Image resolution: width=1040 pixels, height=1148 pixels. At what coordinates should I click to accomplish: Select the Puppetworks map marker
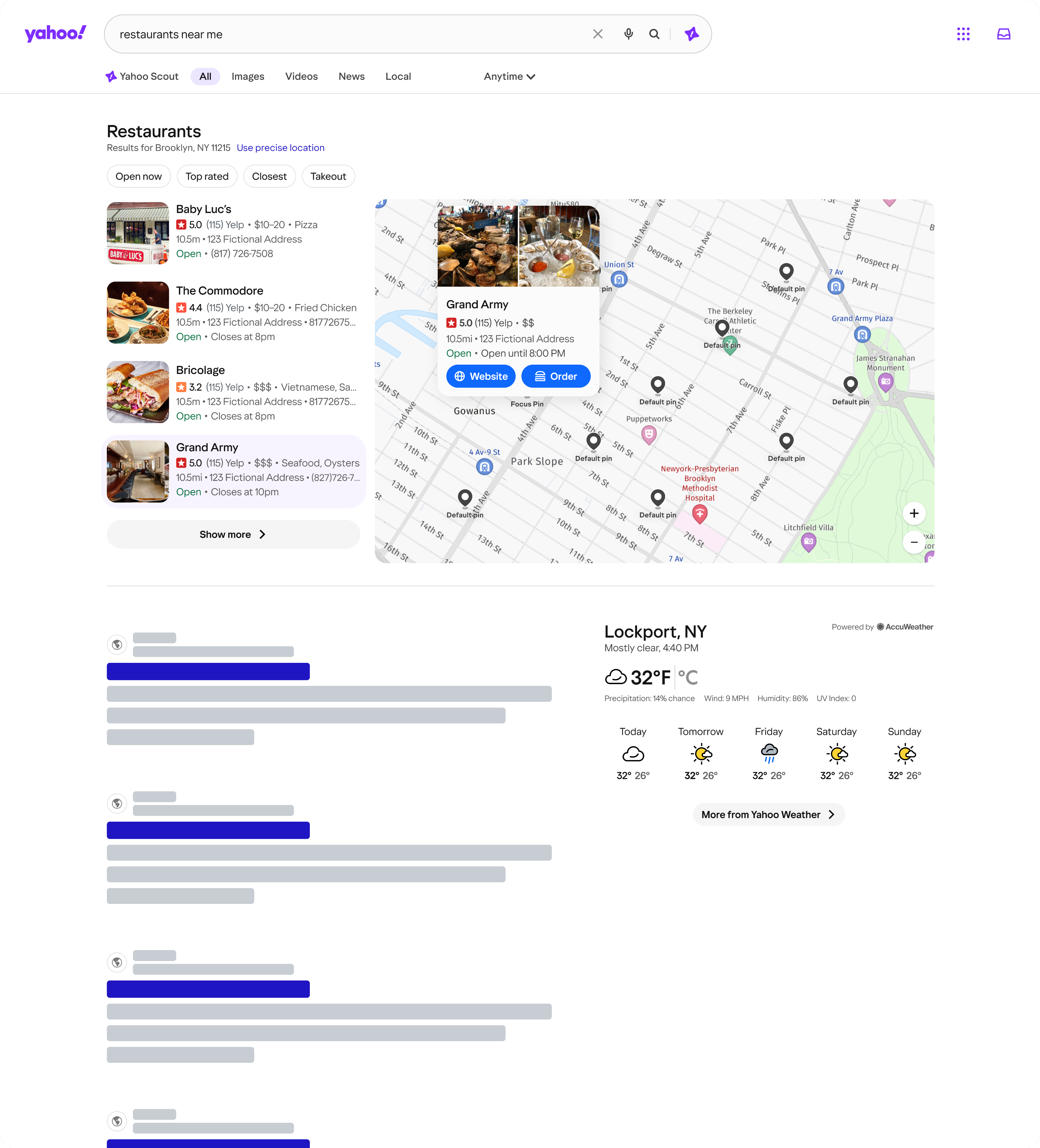(x=649, y=435)
